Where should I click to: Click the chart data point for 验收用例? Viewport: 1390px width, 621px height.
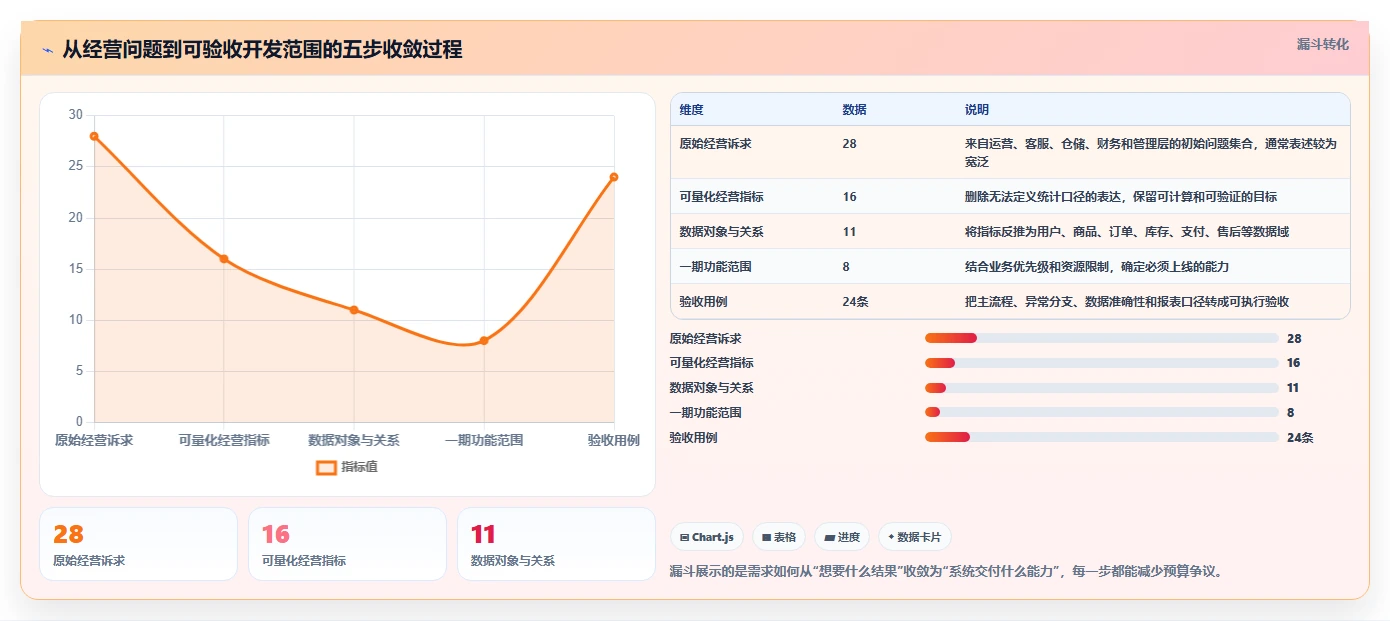pos(614,177)
